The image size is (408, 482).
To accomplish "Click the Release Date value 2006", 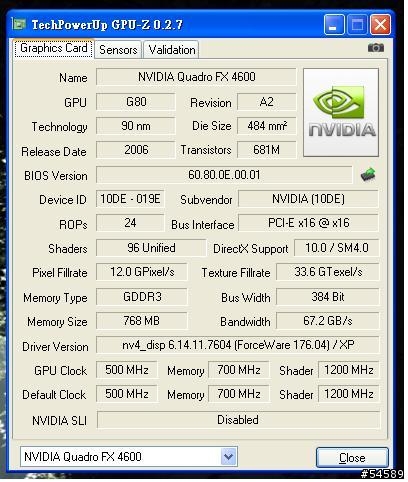I will pyautogui.click(x=136, y=150).
